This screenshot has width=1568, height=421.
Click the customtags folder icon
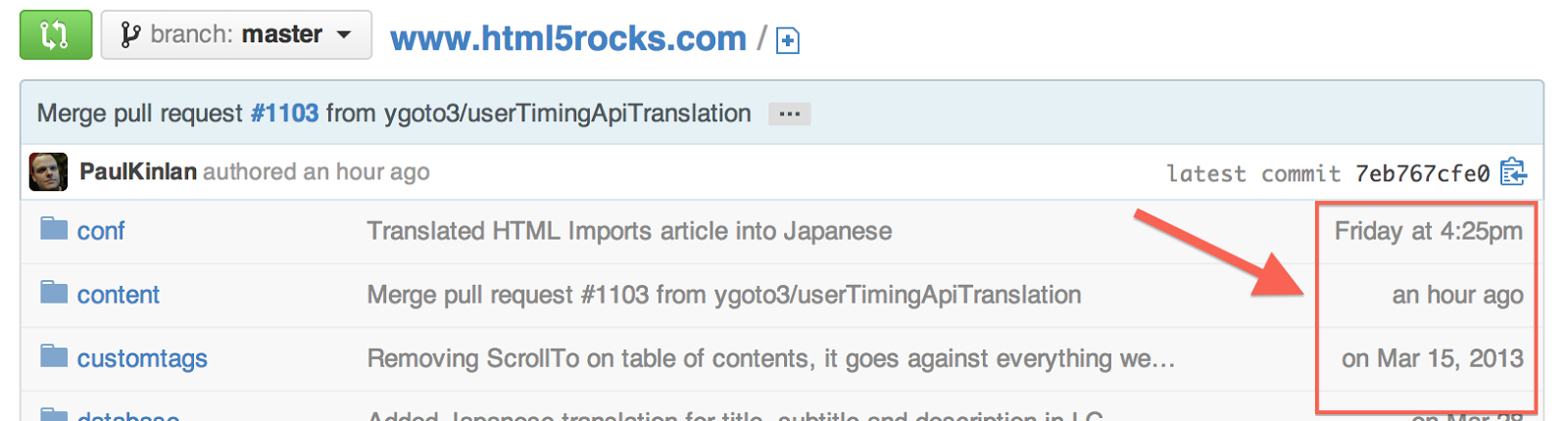pos(54,356)
